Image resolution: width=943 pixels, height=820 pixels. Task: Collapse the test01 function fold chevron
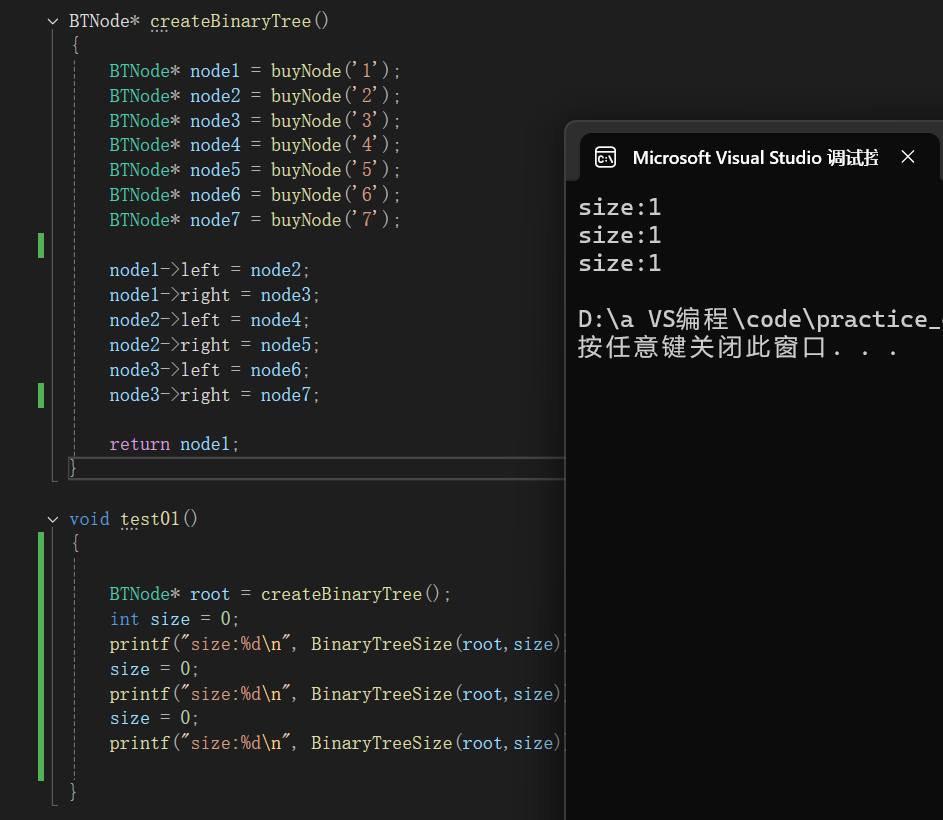tap(53, 519)
